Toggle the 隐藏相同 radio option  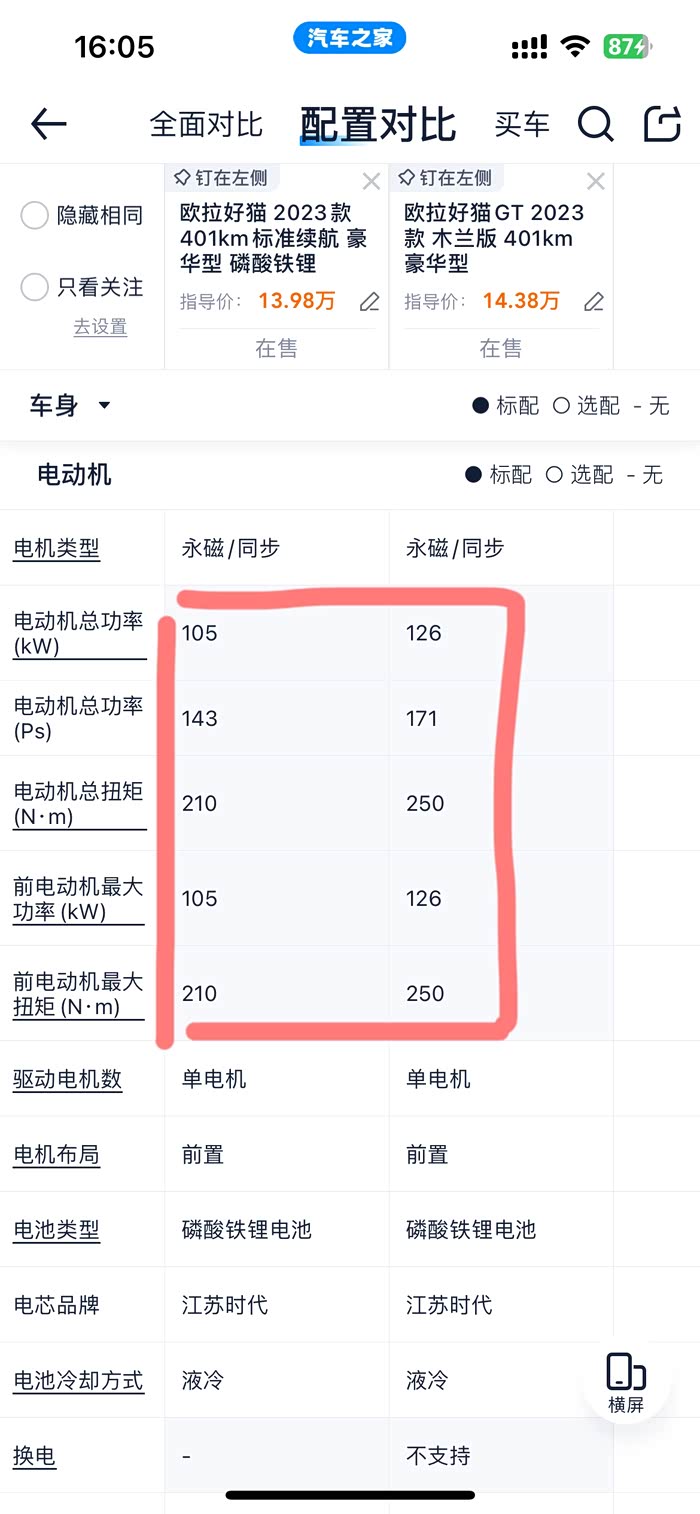35,215
